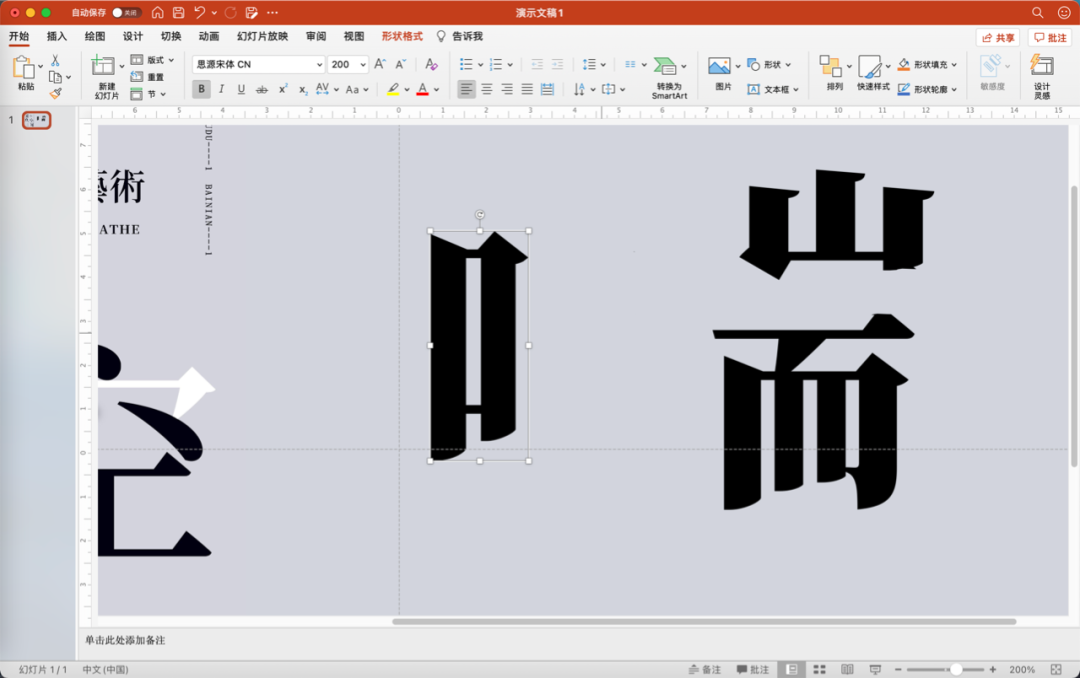Click the zoom slider handle
The height and width of the screenshot is (678, 1080).
[x=956, y=669]
